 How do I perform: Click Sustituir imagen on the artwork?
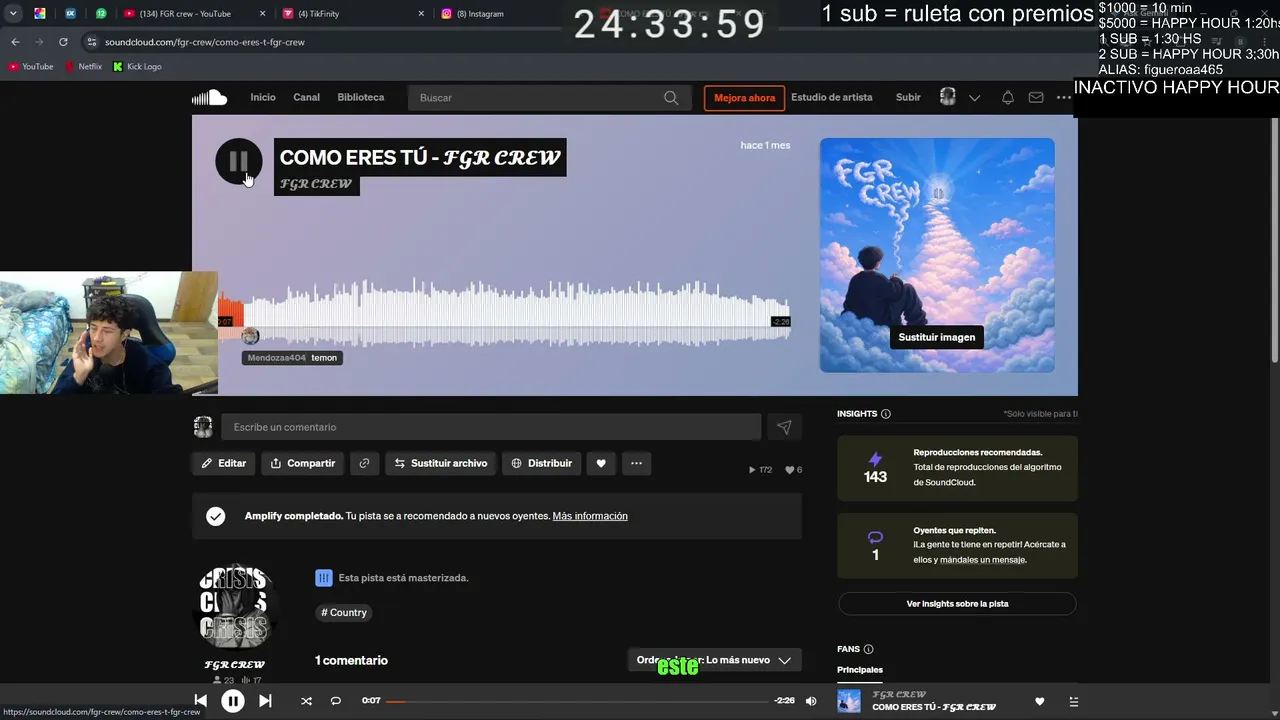coord(937,337)
